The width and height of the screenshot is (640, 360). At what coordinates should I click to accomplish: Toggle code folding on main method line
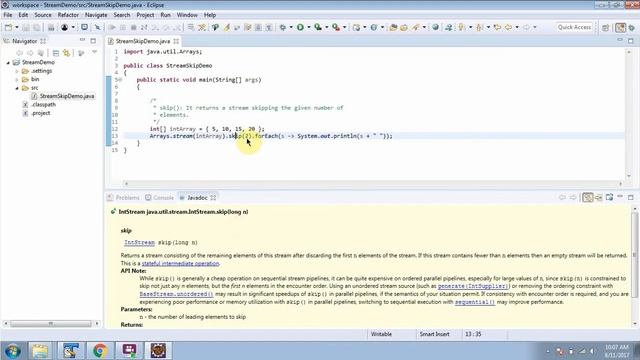click(120, 80)
